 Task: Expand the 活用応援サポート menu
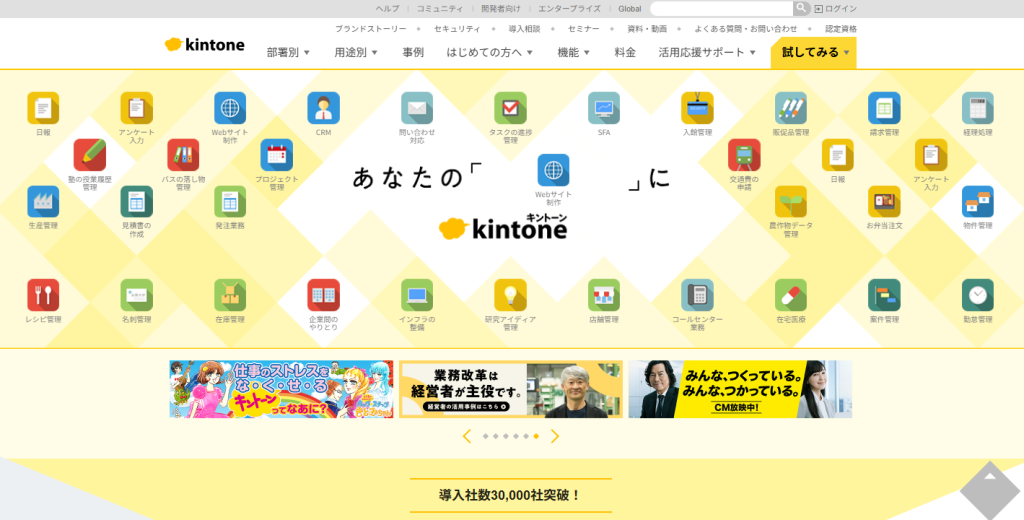click(x=706, y=52)
